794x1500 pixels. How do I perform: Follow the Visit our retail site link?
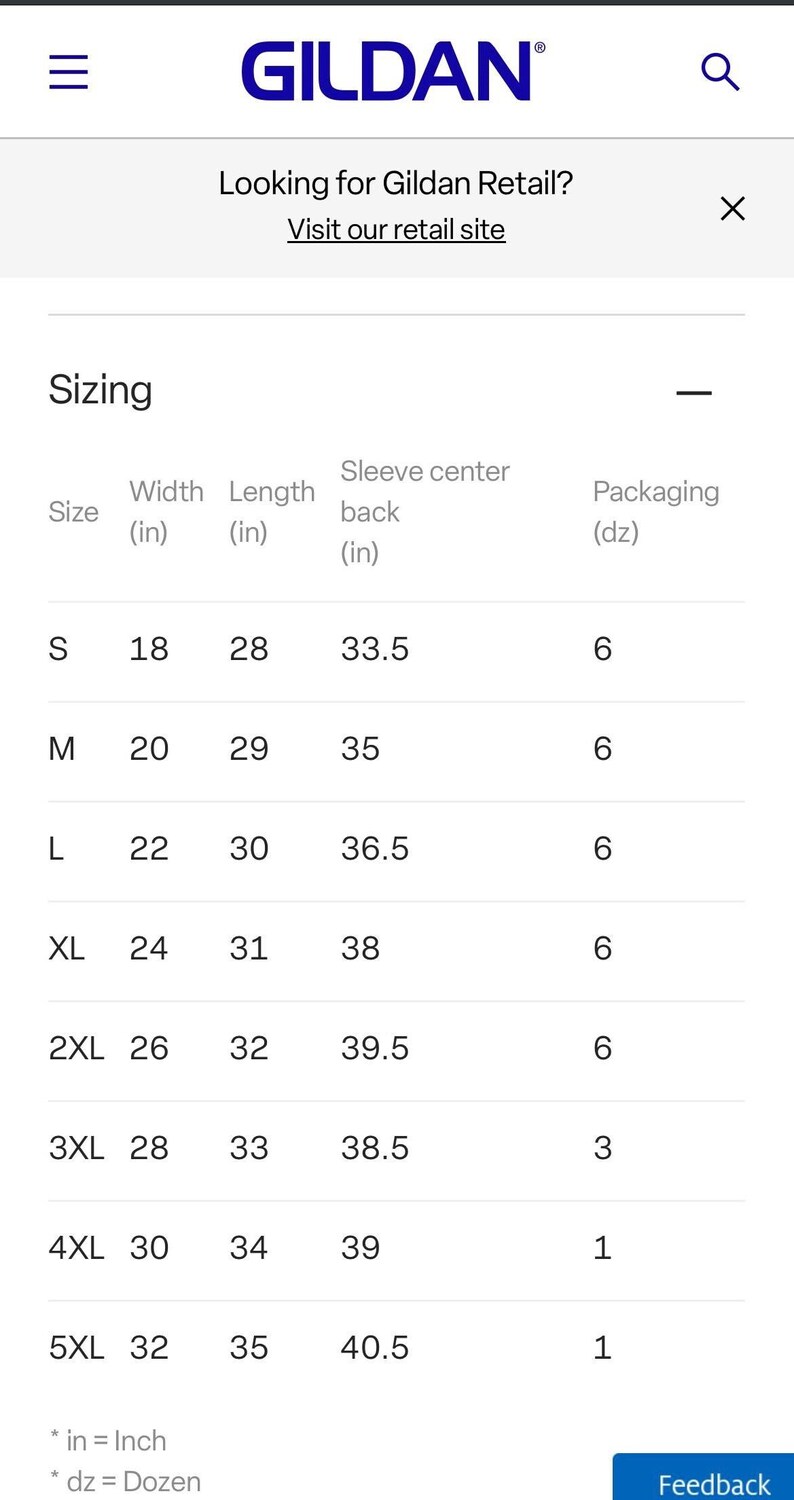tap(396, 229)
